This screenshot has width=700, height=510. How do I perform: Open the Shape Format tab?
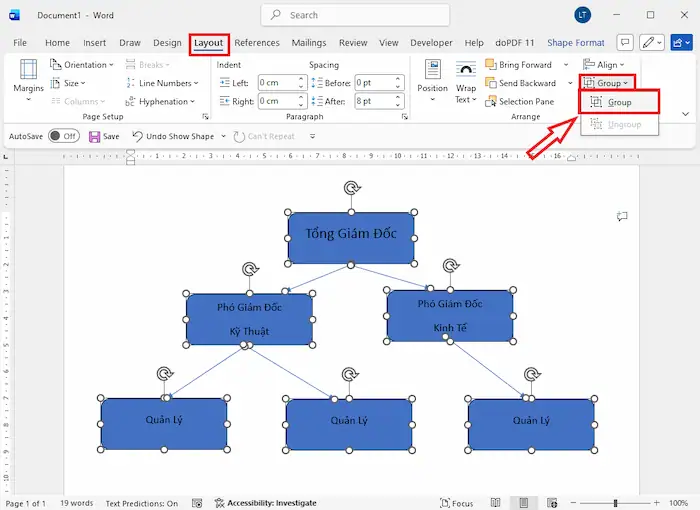(x=576, y=43)
